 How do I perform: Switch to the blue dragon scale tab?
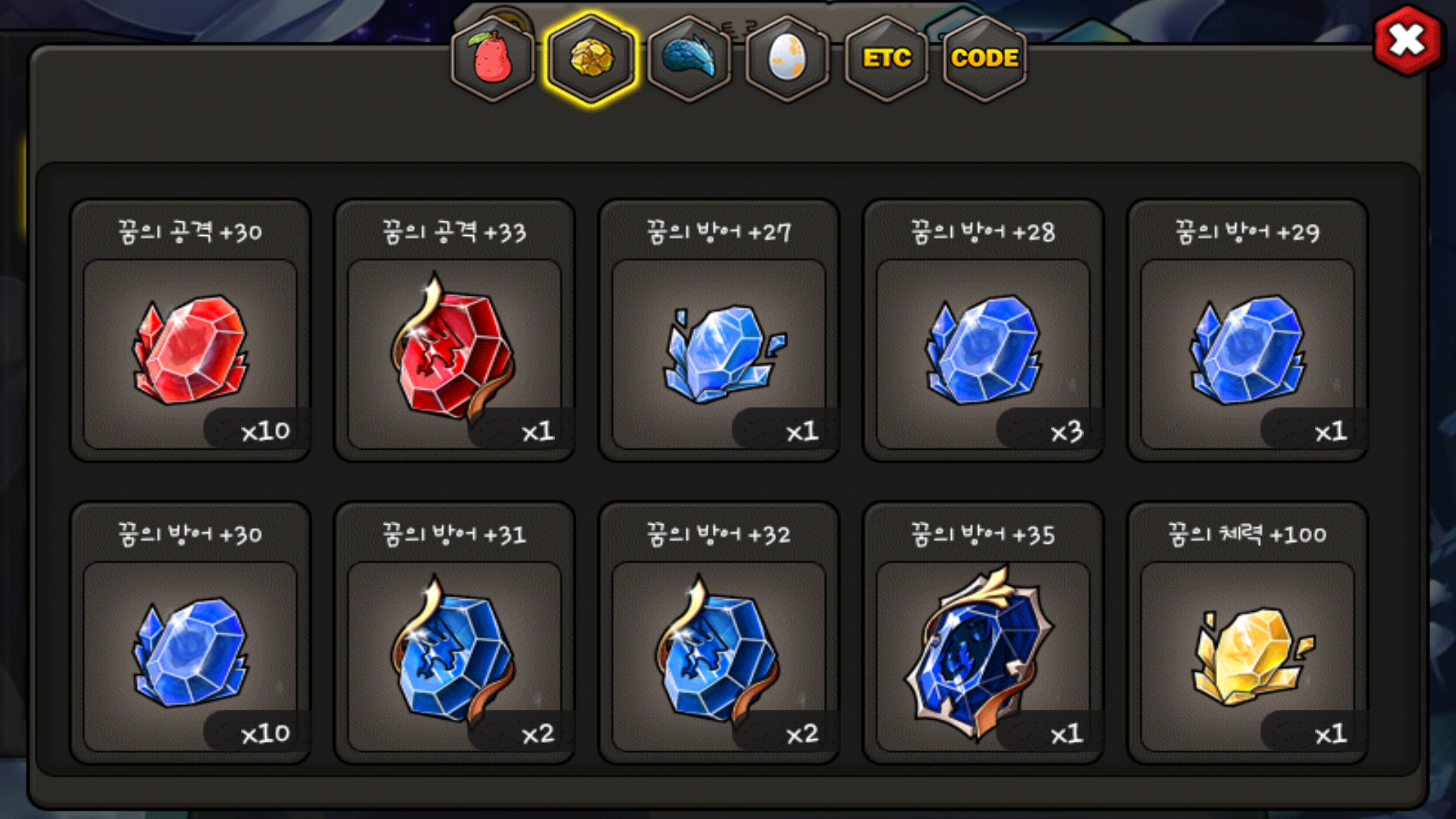(x=689, y=58)
